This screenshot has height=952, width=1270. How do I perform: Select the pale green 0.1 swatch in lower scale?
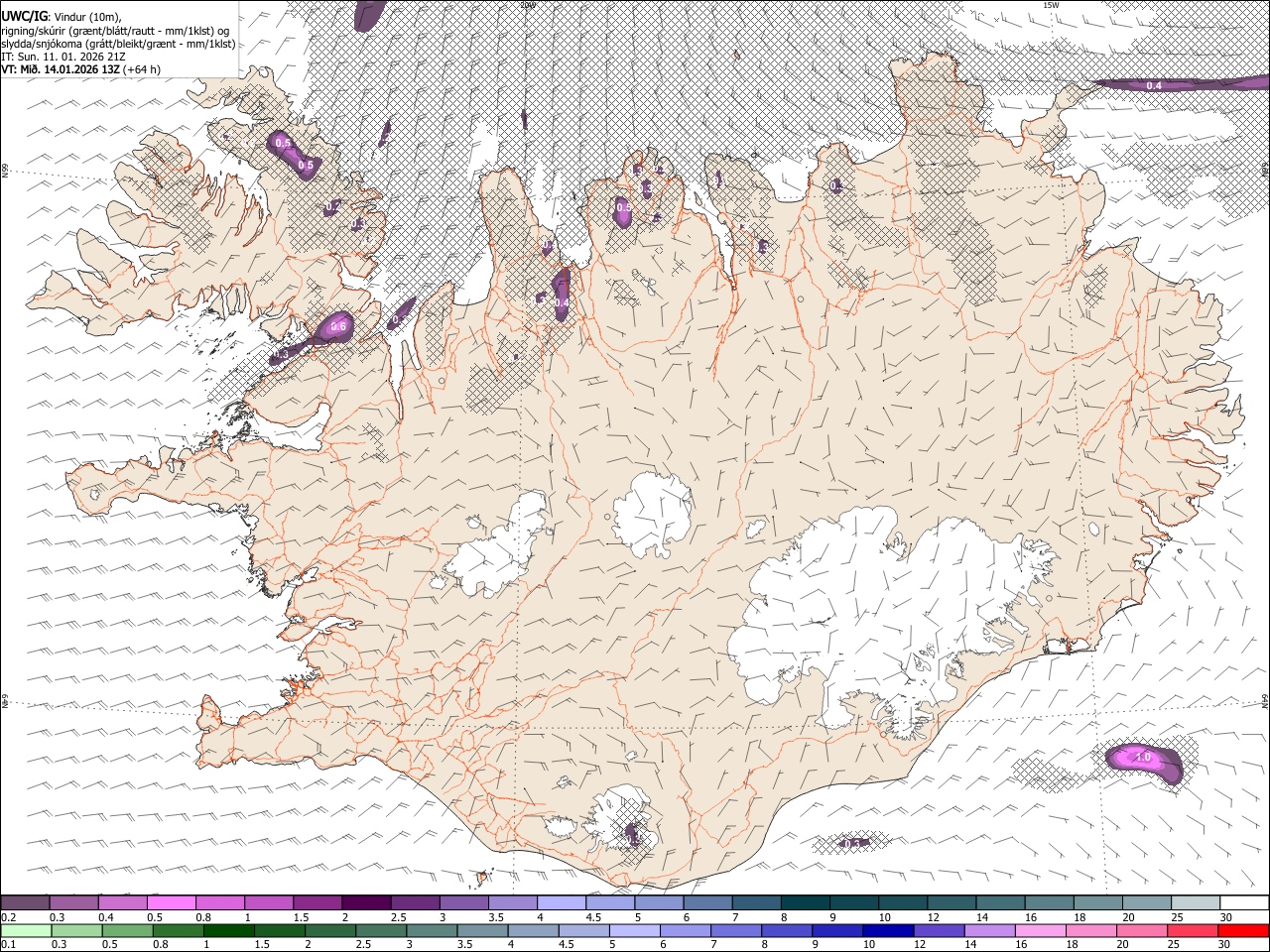point(26,931)
